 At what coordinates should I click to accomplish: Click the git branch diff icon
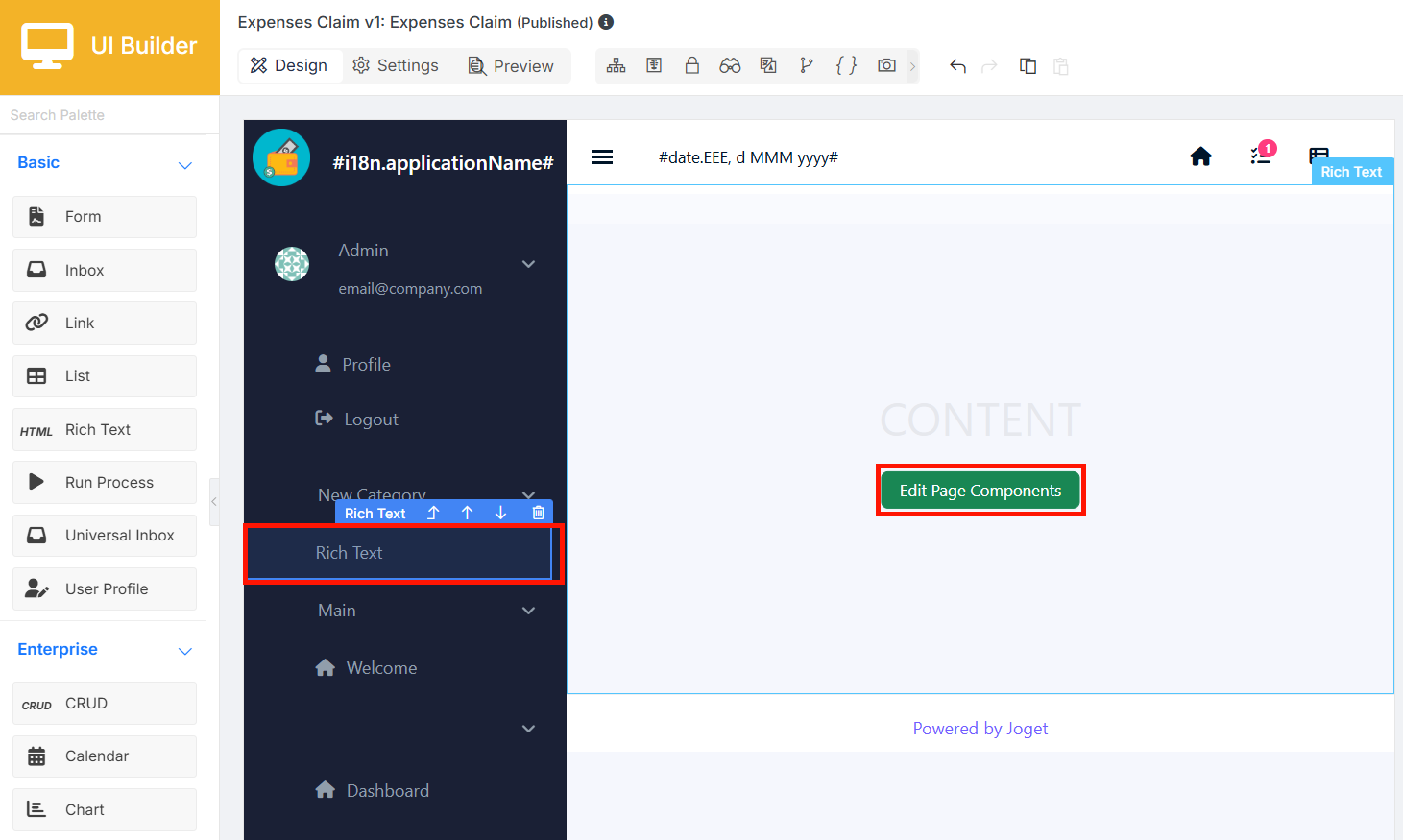807,65
